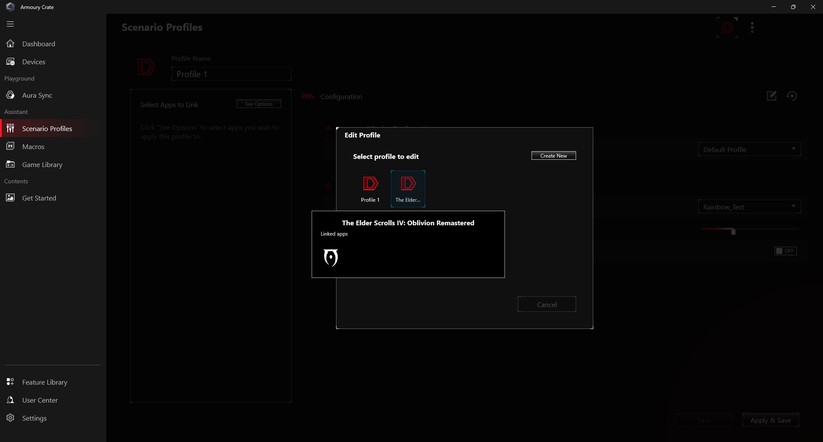This screenshot has height=442, width=823.
Task: Go to Game Library in sidebar
Action: 42,164
